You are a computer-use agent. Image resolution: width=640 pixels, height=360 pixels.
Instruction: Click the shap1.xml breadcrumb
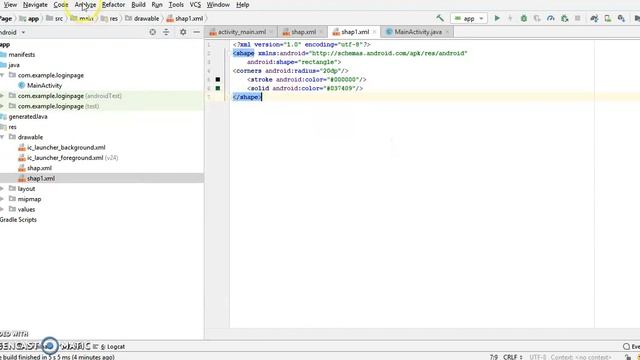[x=185, y=18]
